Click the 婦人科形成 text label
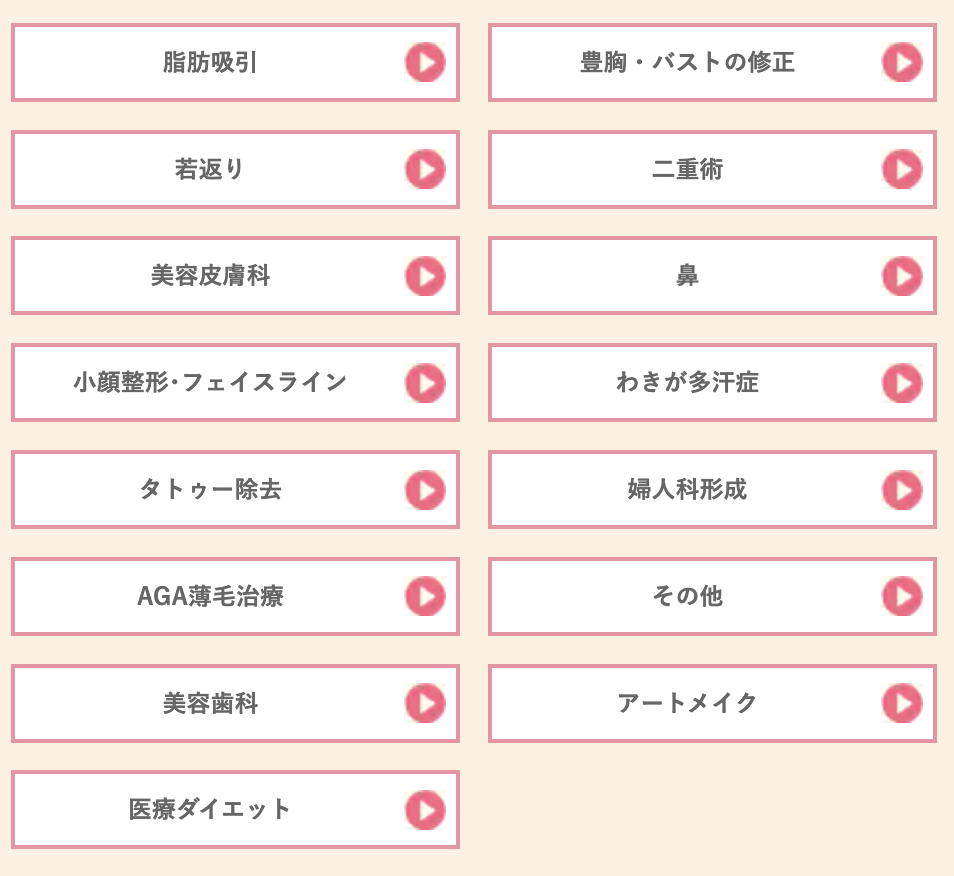The image size is (954, 876). tap(688, 489)
